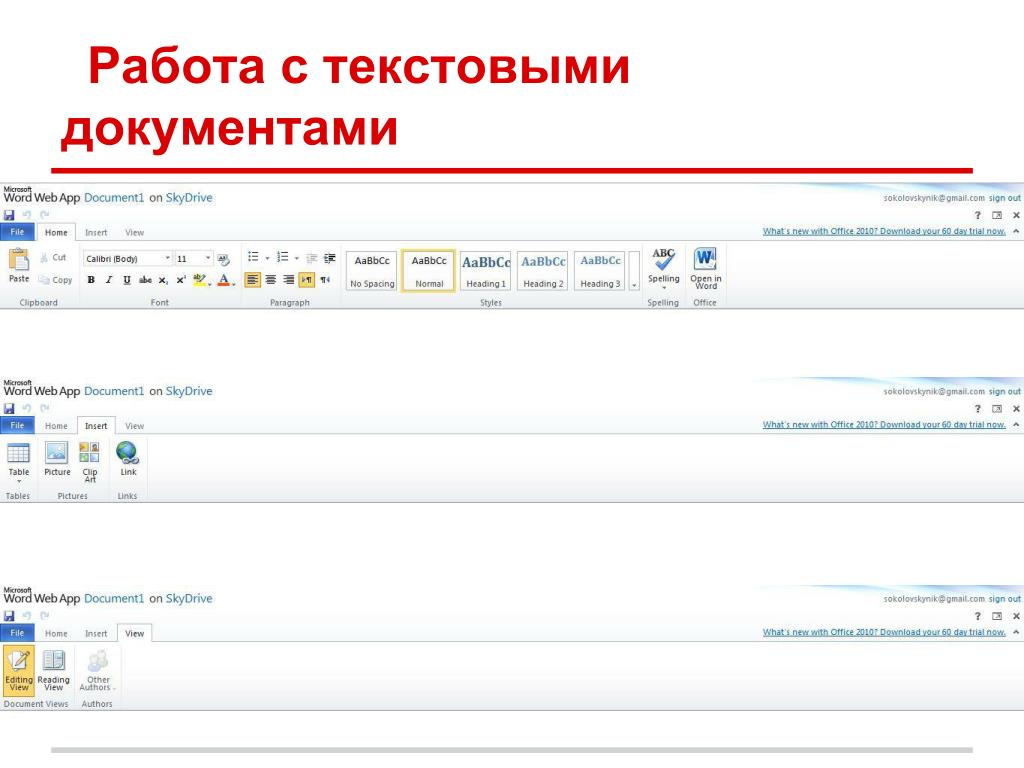
Task: Select Home tab on the View ribbon
Action: pyautogui.click(x=56, y=633)
